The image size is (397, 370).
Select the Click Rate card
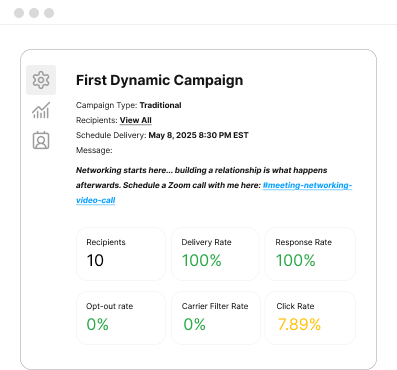(310, 318)
